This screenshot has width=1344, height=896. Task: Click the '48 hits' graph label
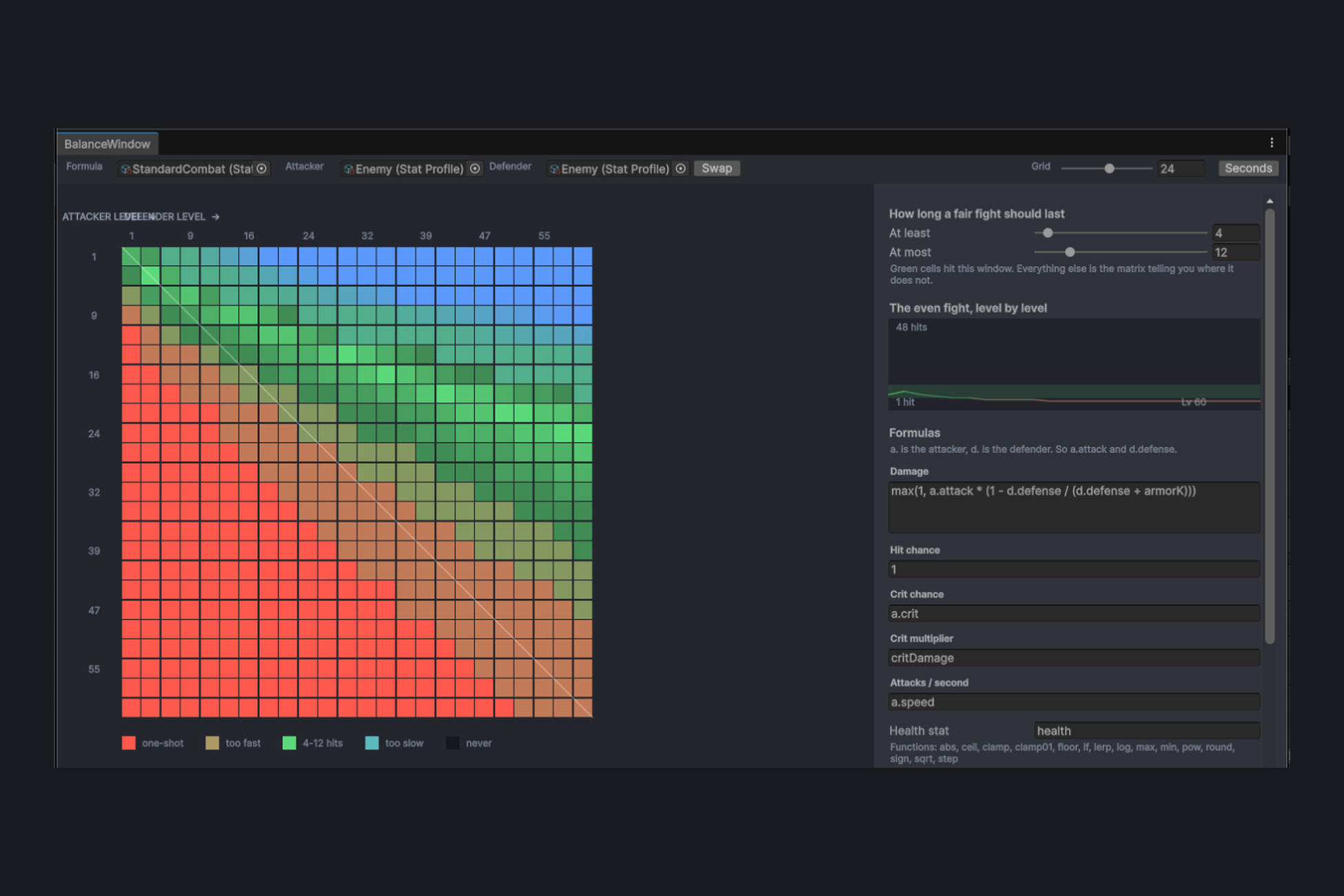(x=911, y=327)
